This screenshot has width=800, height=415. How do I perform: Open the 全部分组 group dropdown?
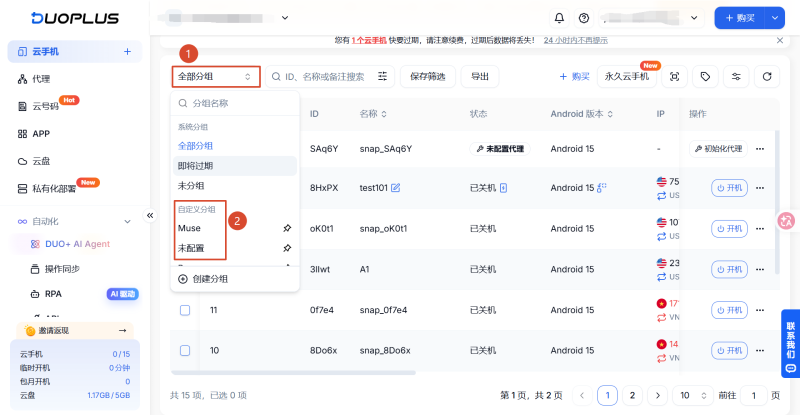coord(215,77)
